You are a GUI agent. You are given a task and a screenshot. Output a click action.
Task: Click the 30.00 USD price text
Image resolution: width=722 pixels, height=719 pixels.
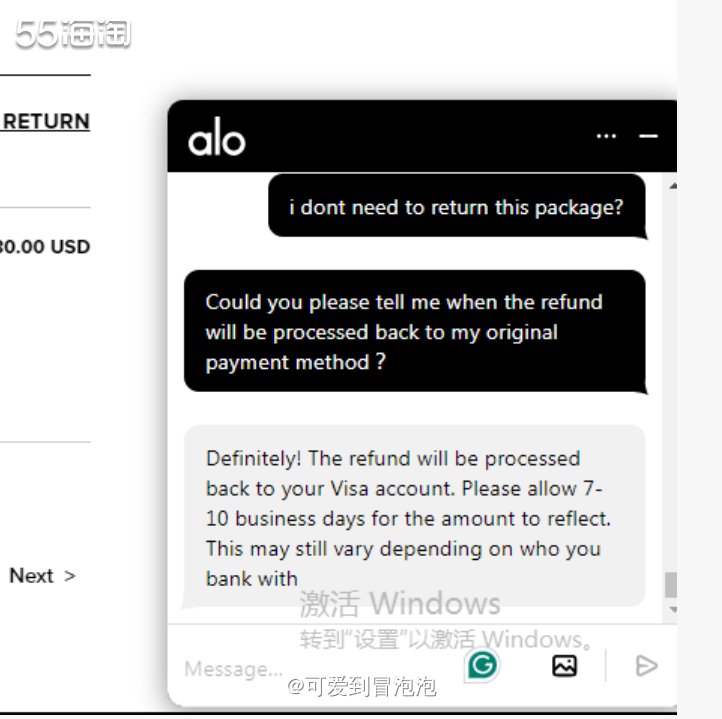tap(45, 247)
